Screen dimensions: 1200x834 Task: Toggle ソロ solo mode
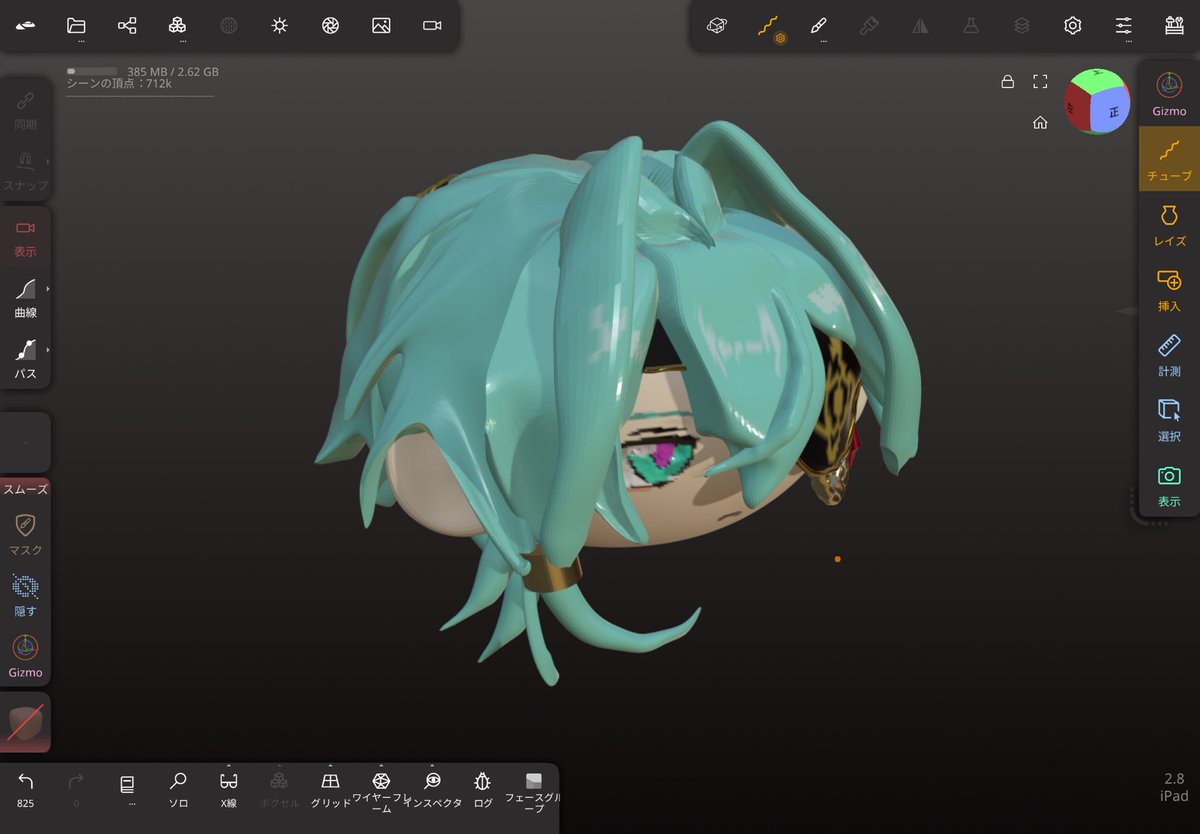(178, 788)
